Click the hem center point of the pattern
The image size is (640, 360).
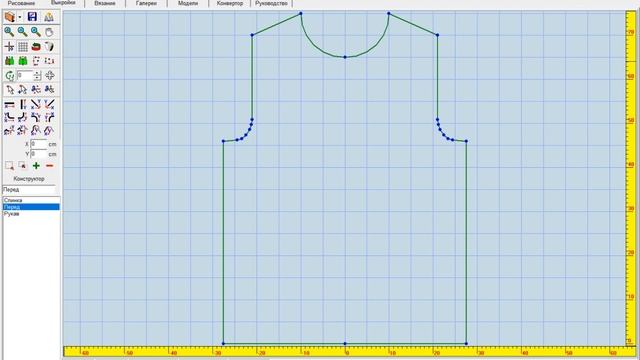[x=345, y=344]
